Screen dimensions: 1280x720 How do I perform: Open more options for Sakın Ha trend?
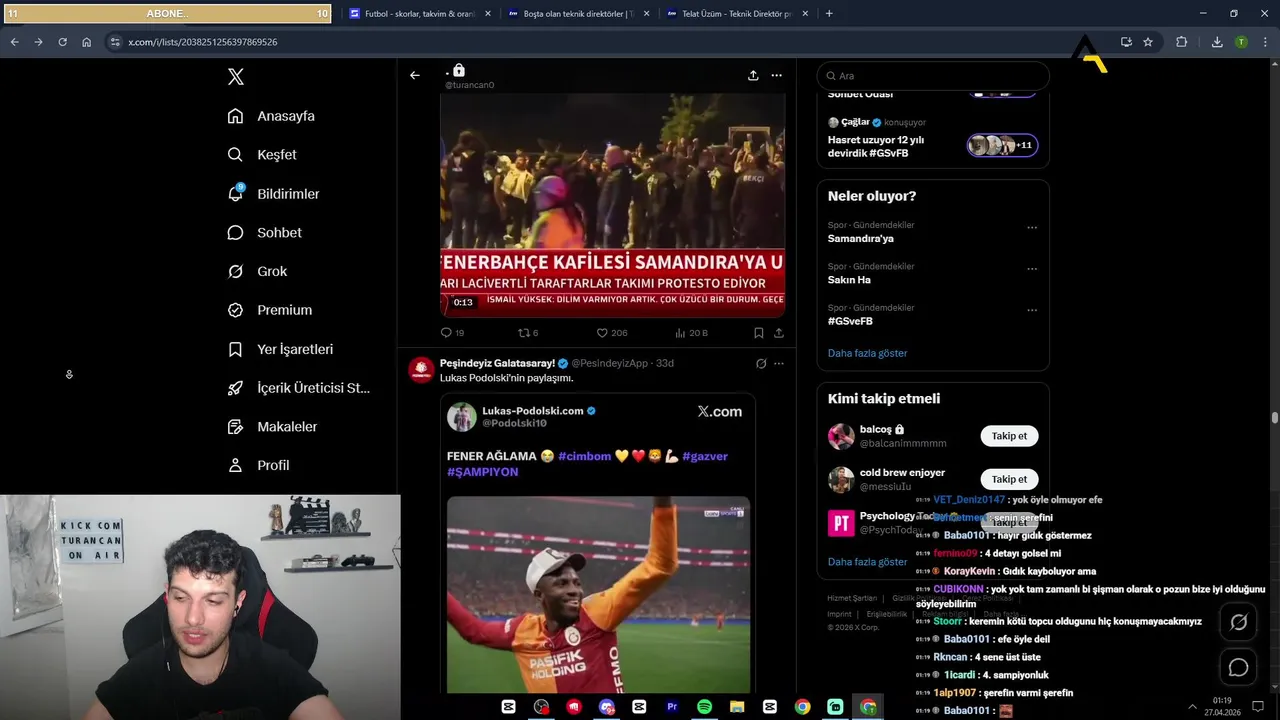tap(1032, 269)
